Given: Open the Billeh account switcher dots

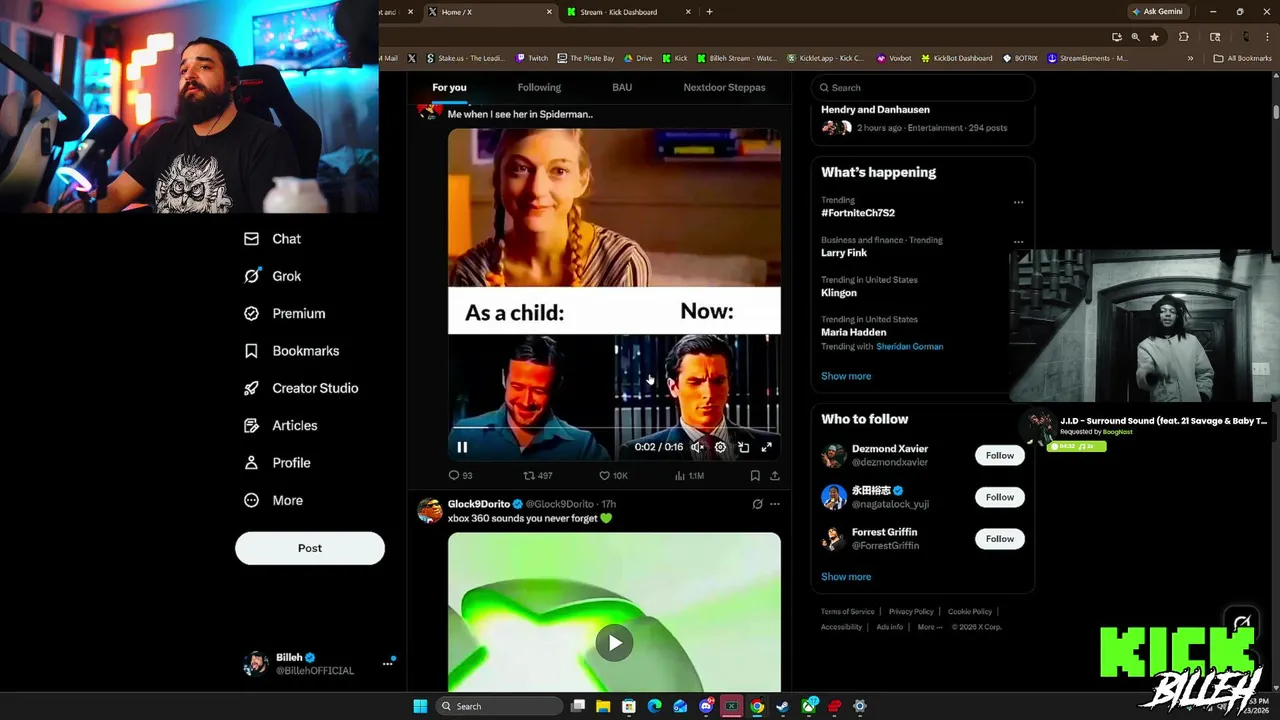Looking at the screenshot, I should tap(387, 664).
